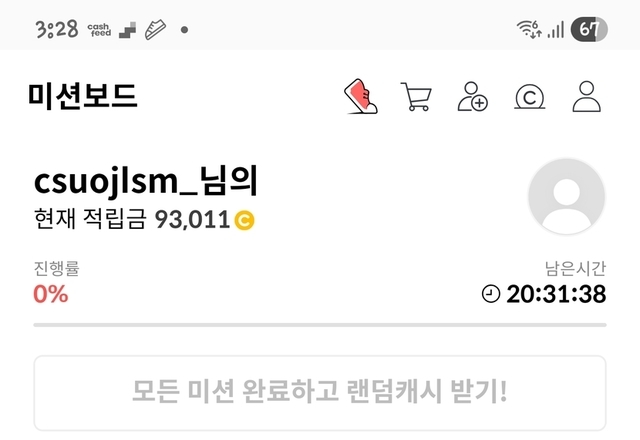
Task: Tap the stairs icon in status bar
Action: [127, 30]
